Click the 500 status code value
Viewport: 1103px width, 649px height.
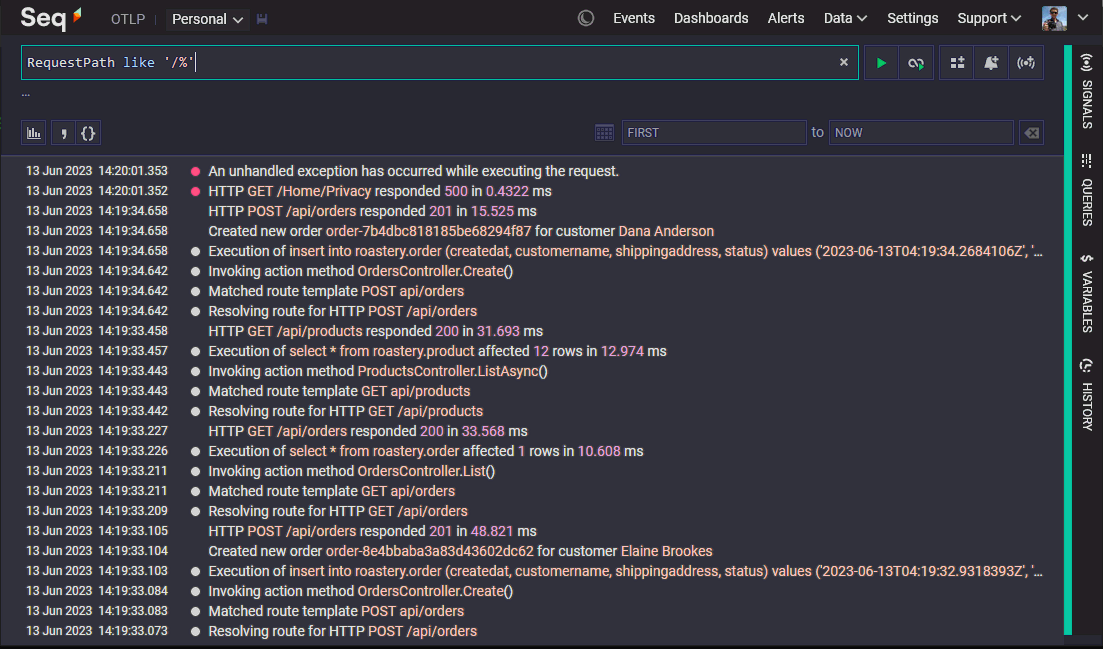456,191
